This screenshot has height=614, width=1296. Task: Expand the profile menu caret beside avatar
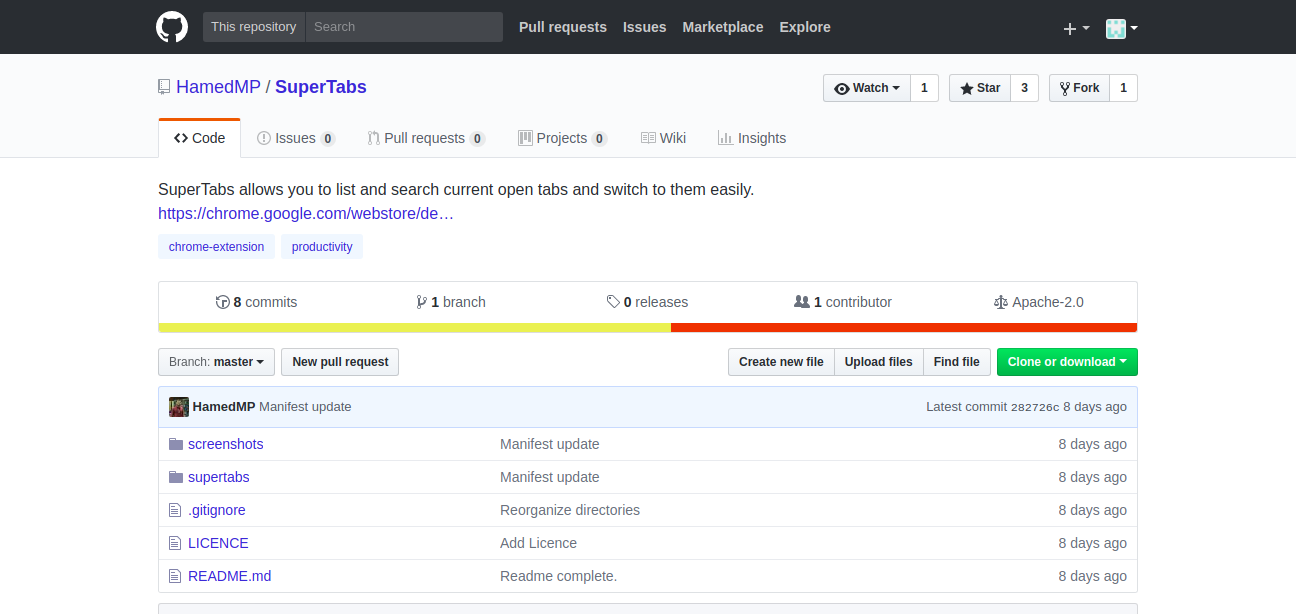tap(1134, 28)
